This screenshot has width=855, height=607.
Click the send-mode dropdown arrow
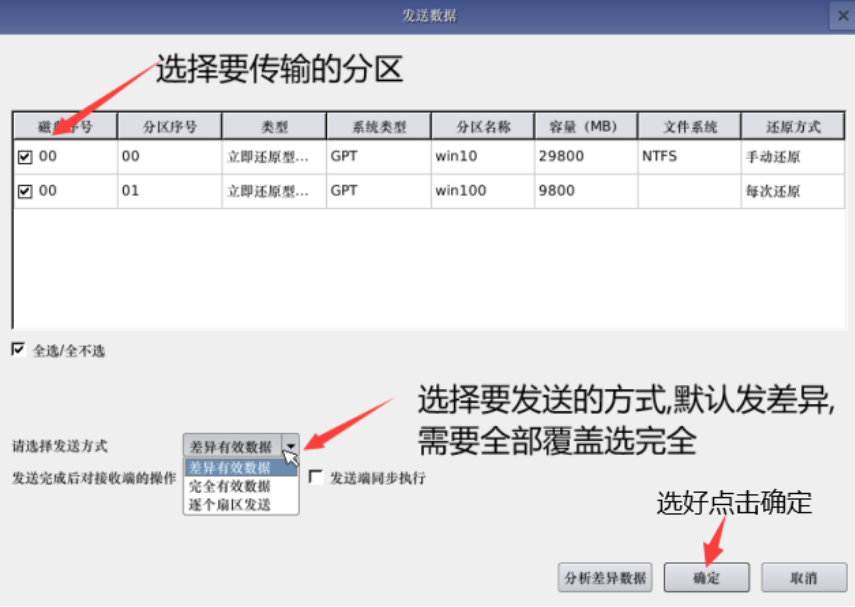tap(290, 445)
